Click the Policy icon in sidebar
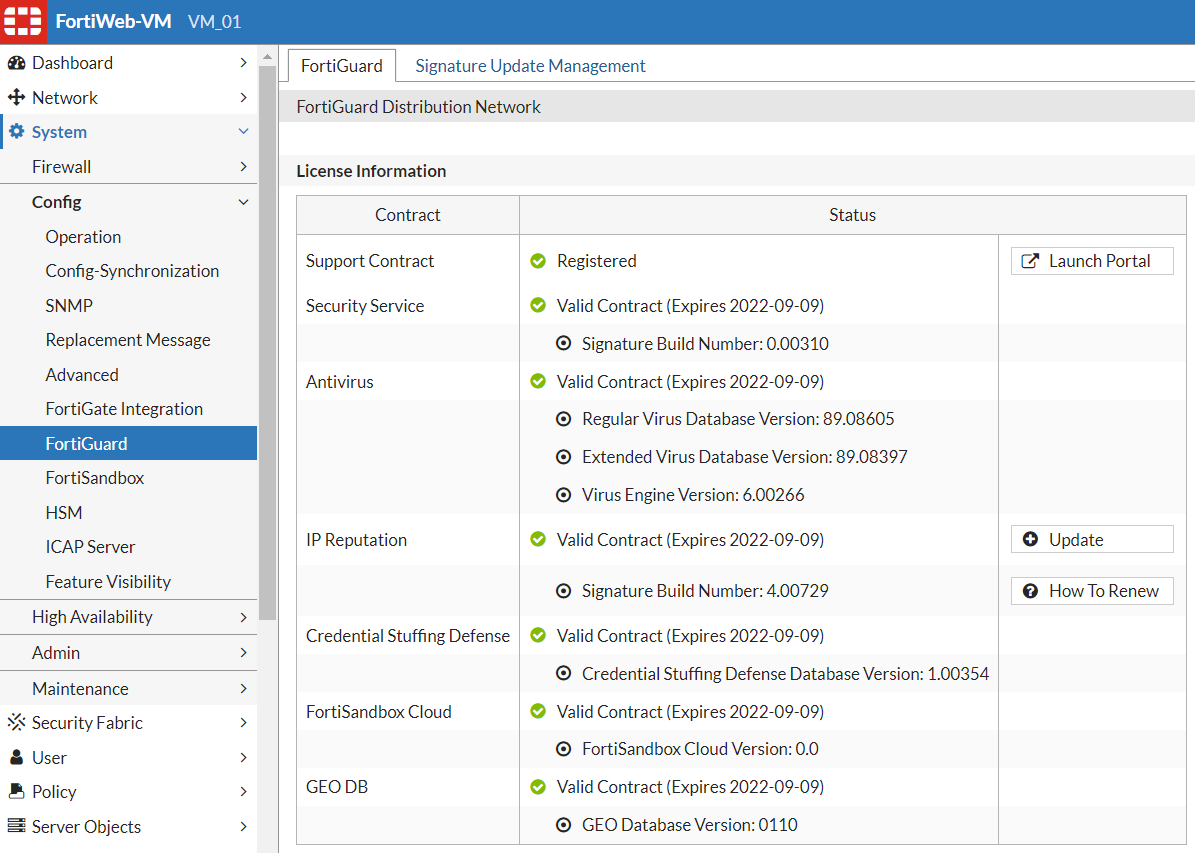Image resolution: width=1195 pixels, height=853 pixels. [x=16, y=792]
